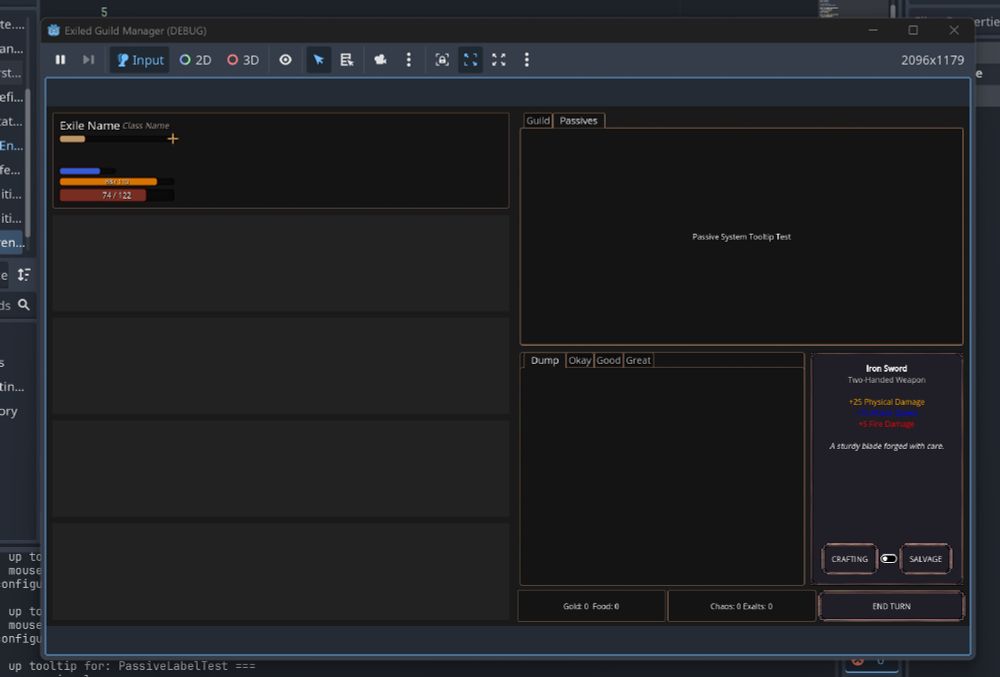Pause the running game
The height and width of the screenshot is (677, 1000).
tap(61, 59)
